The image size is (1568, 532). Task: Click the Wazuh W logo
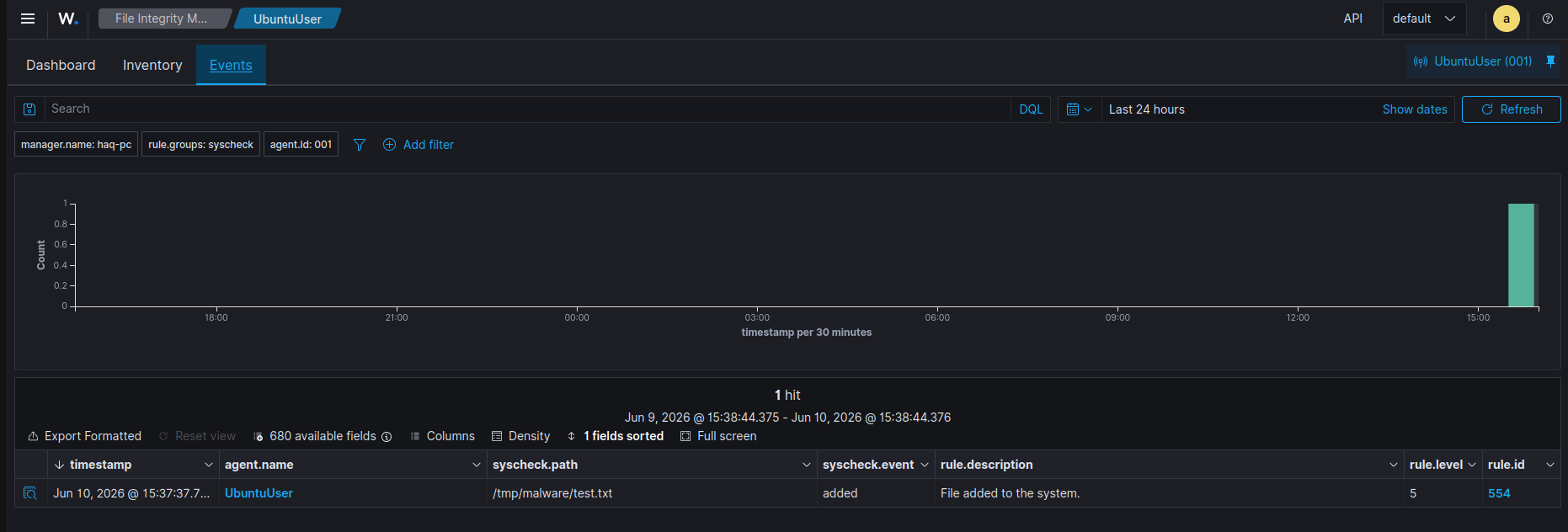[68, 19]
